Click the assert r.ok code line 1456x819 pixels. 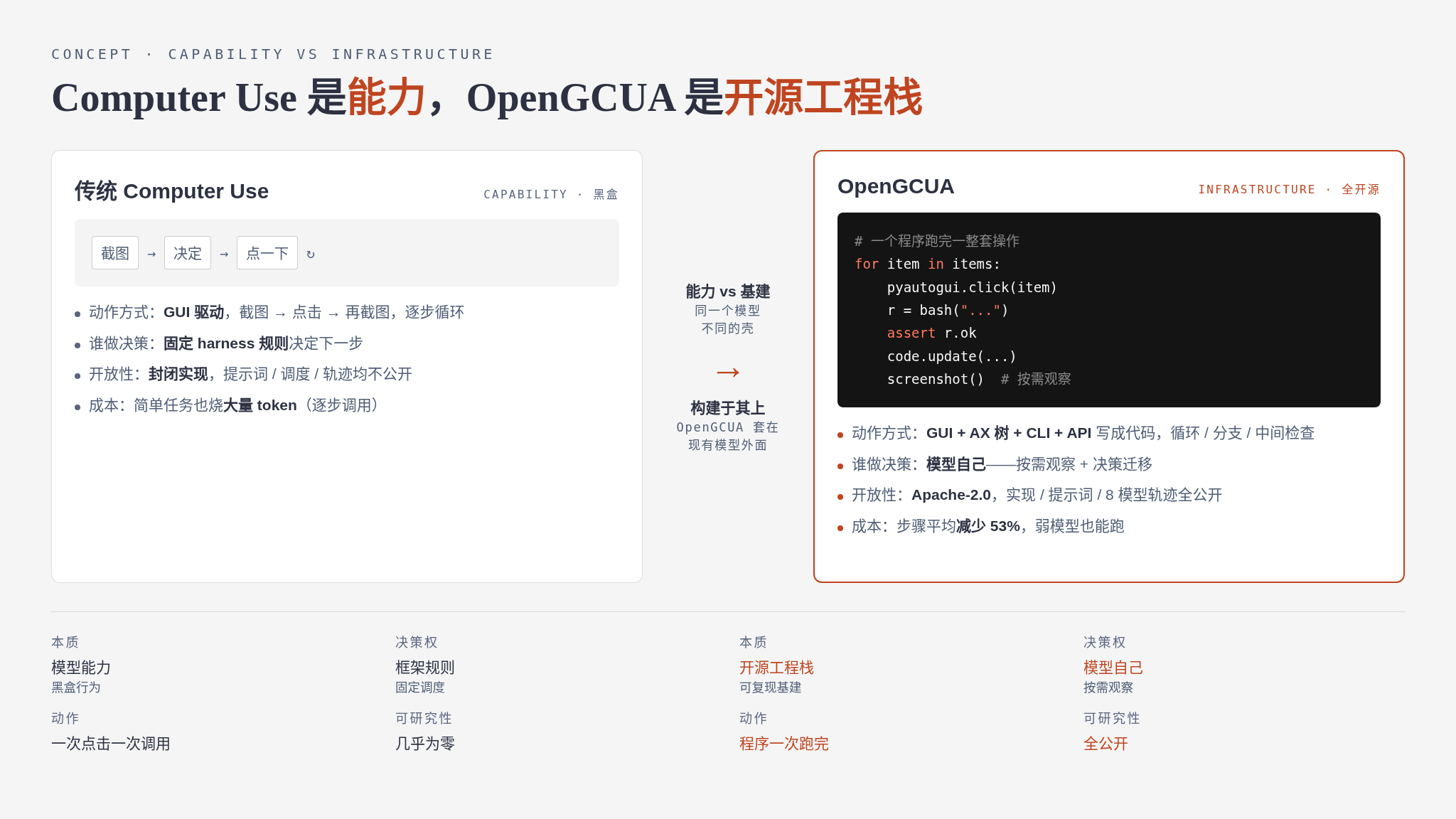coord(931,333)
